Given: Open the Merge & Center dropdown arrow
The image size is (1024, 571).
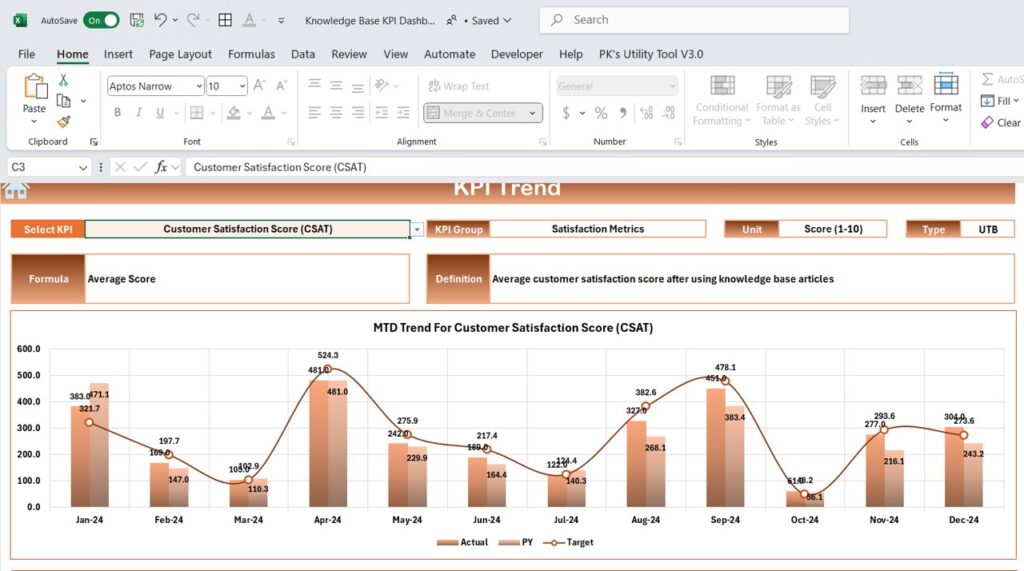Looking at the screenshot, I should (x=533, y=113).
